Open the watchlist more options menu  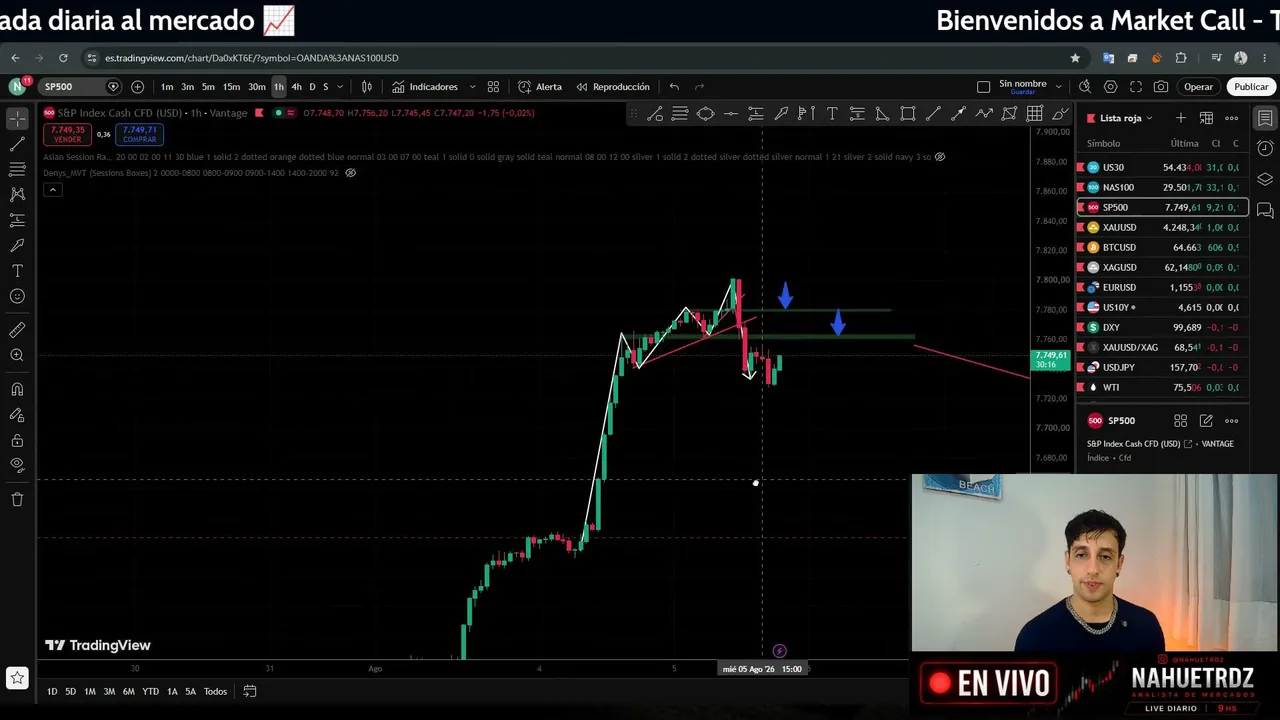pyautogui.click(x=1232, y=118)
